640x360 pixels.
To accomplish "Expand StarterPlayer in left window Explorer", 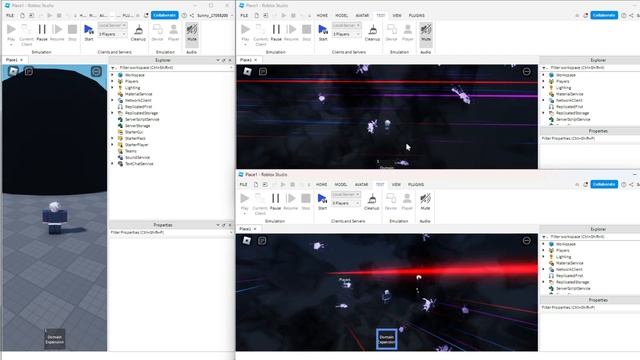I will tap(113, 144).
